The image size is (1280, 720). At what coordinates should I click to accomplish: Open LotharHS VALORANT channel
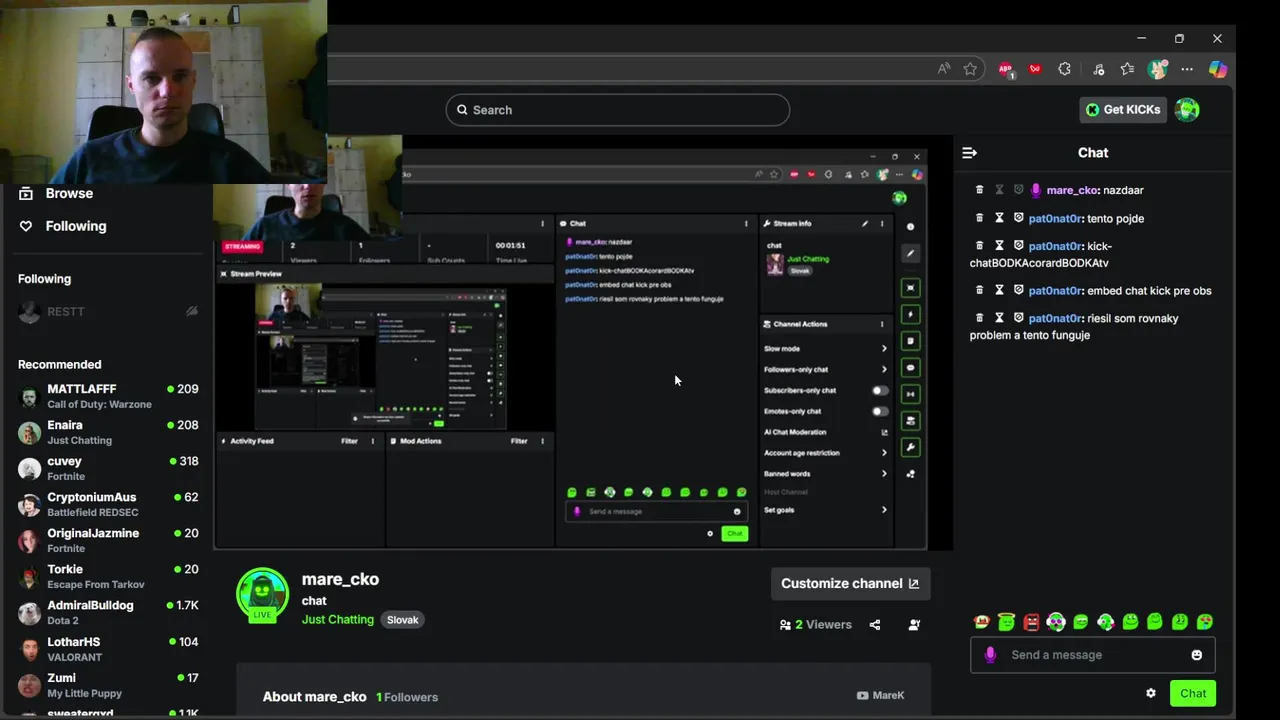point(108,649)
